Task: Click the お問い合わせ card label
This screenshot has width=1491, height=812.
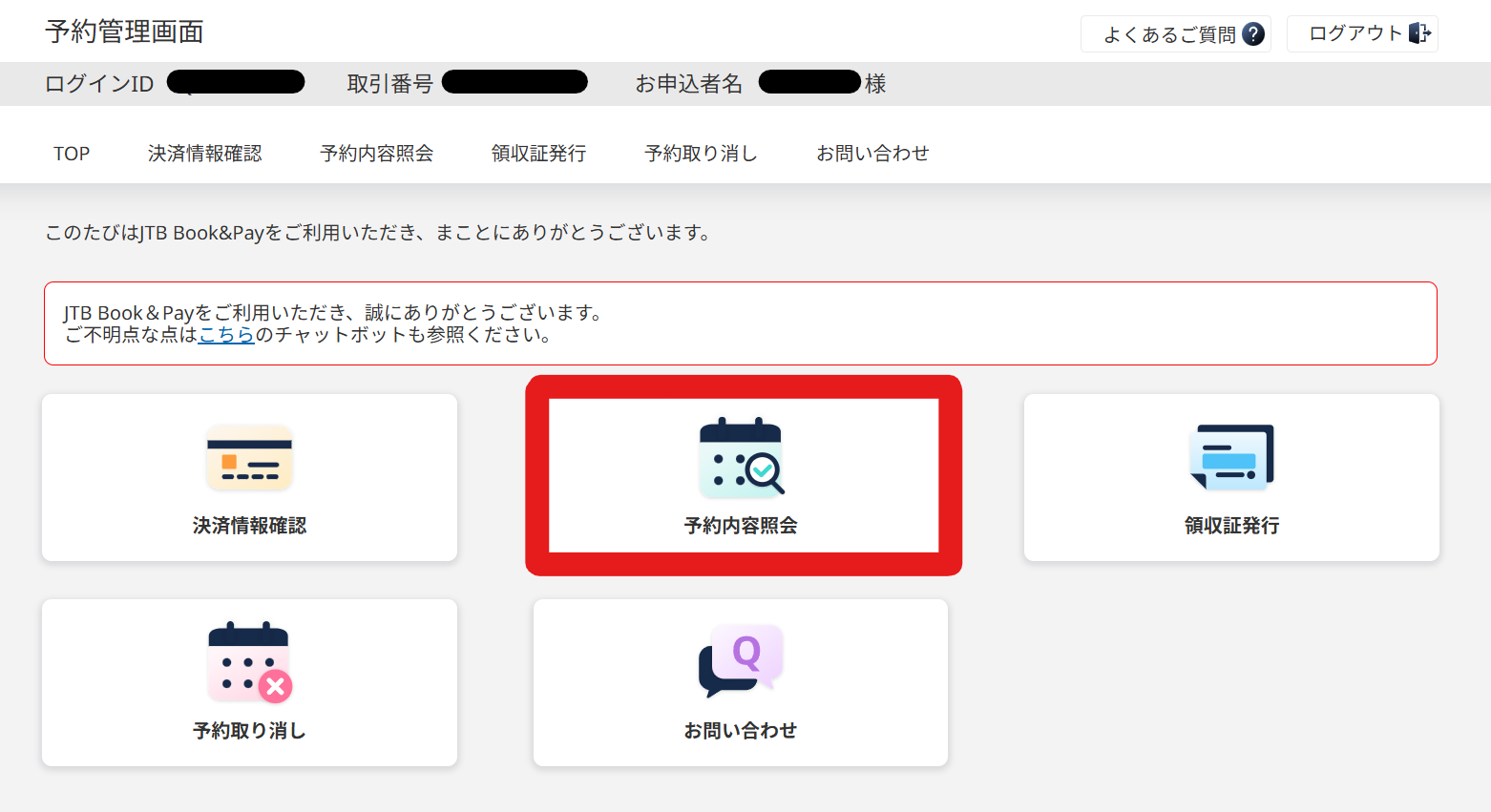Action: tap(741, 731)
